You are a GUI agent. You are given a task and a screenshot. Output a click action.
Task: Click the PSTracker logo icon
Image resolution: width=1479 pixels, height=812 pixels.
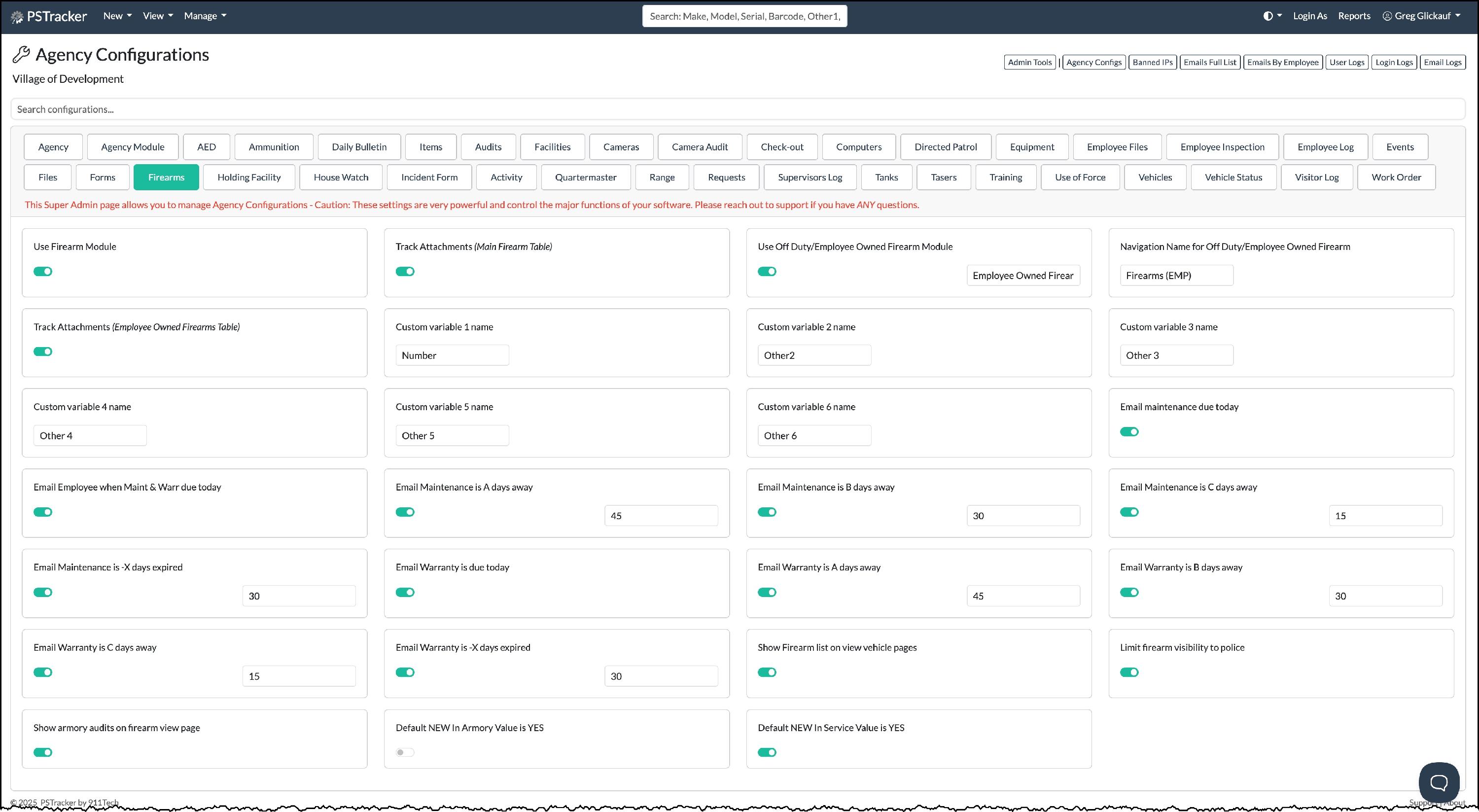coord(17,17)
